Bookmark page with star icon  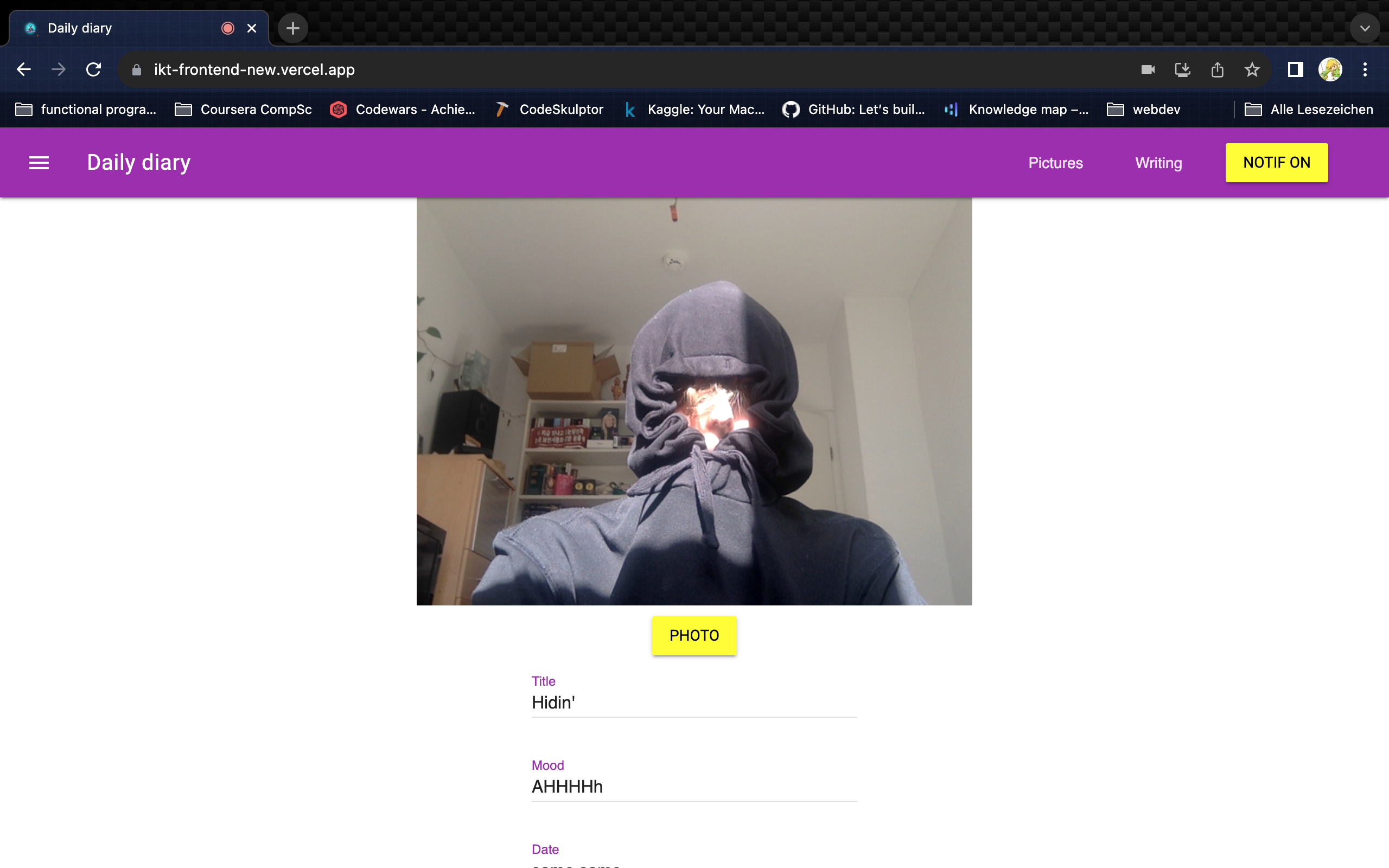click(x=1252, y=69)
